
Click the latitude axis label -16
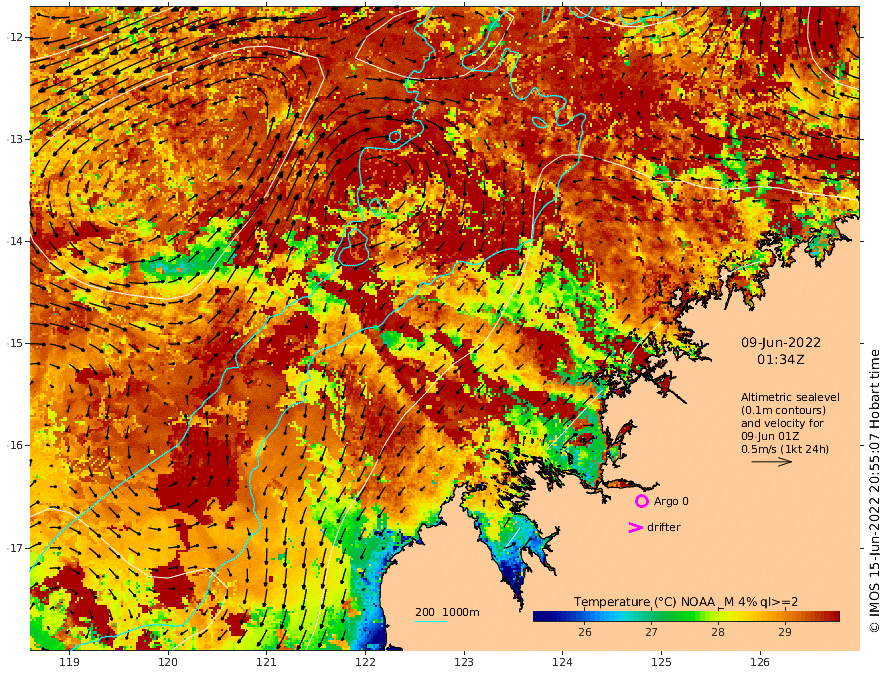(x=14, y=445)
